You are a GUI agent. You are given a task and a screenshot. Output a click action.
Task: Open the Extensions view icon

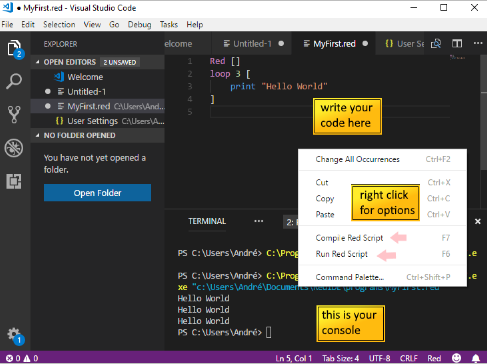14,181
